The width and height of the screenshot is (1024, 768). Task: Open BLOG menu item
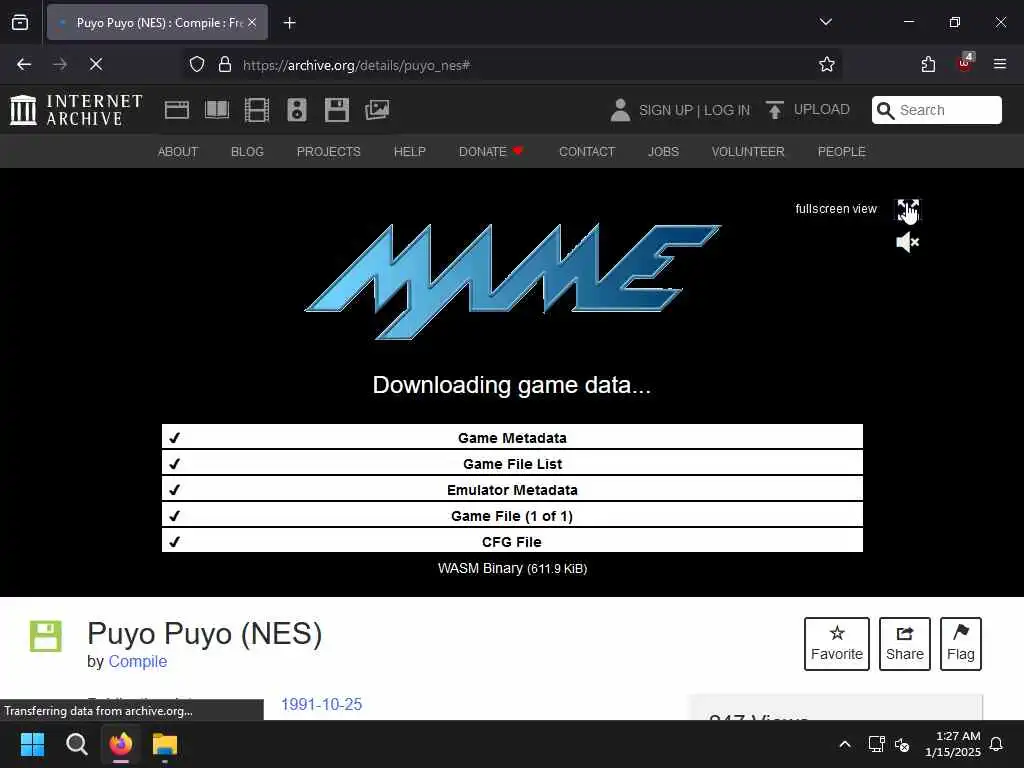click(247, 152)
